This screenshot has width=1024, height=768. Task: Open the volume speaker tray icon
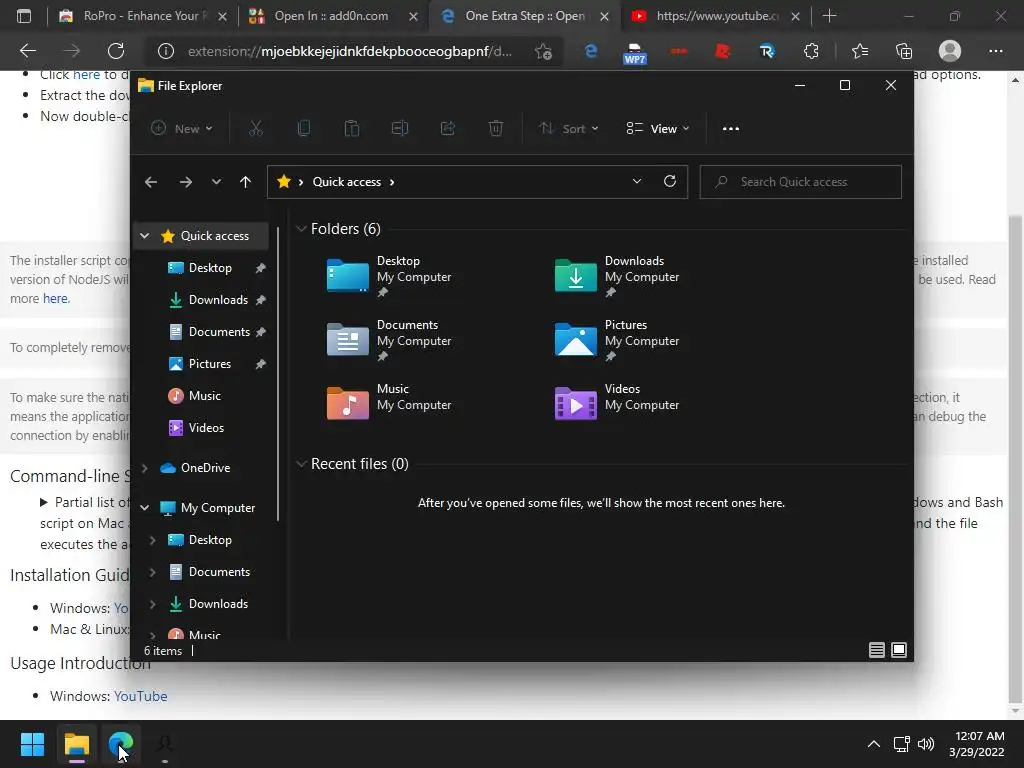click(926, 744)
